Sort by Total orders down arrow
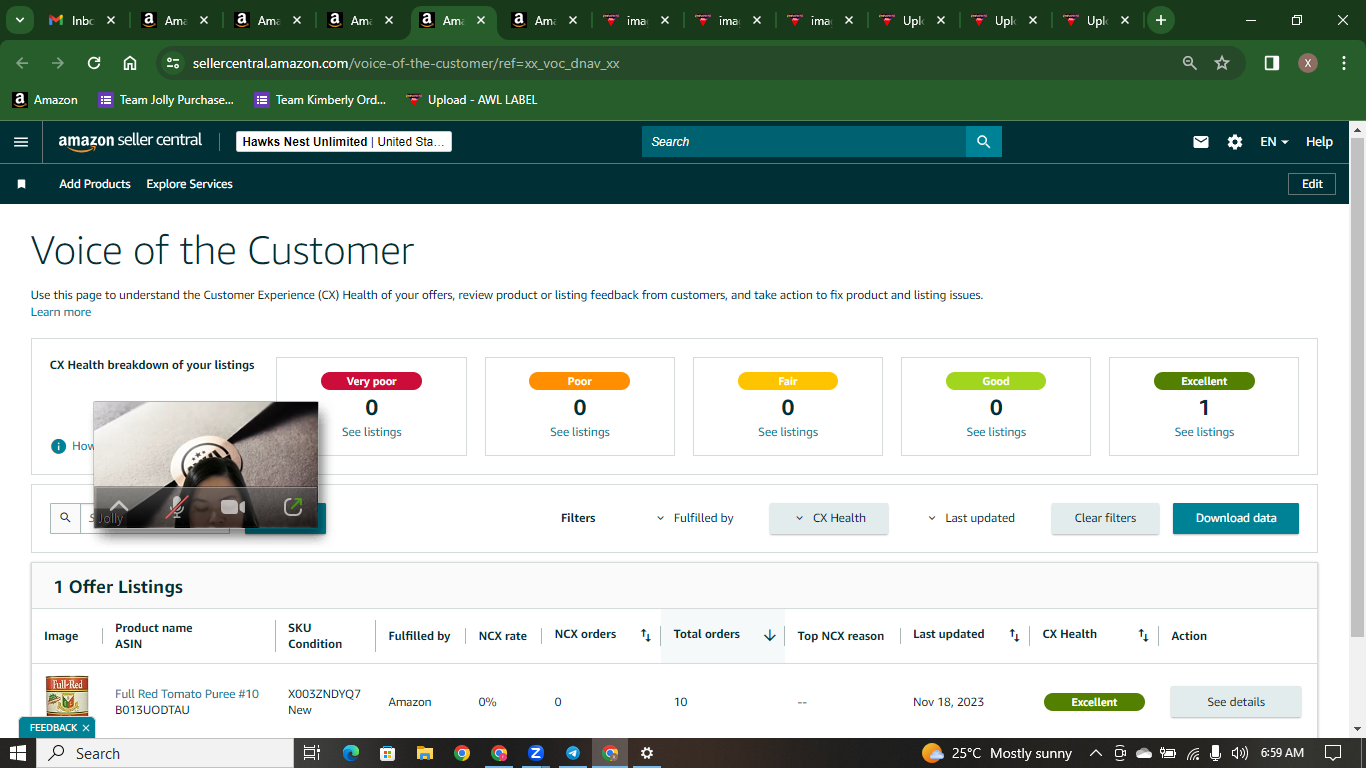 pos(770,635)
